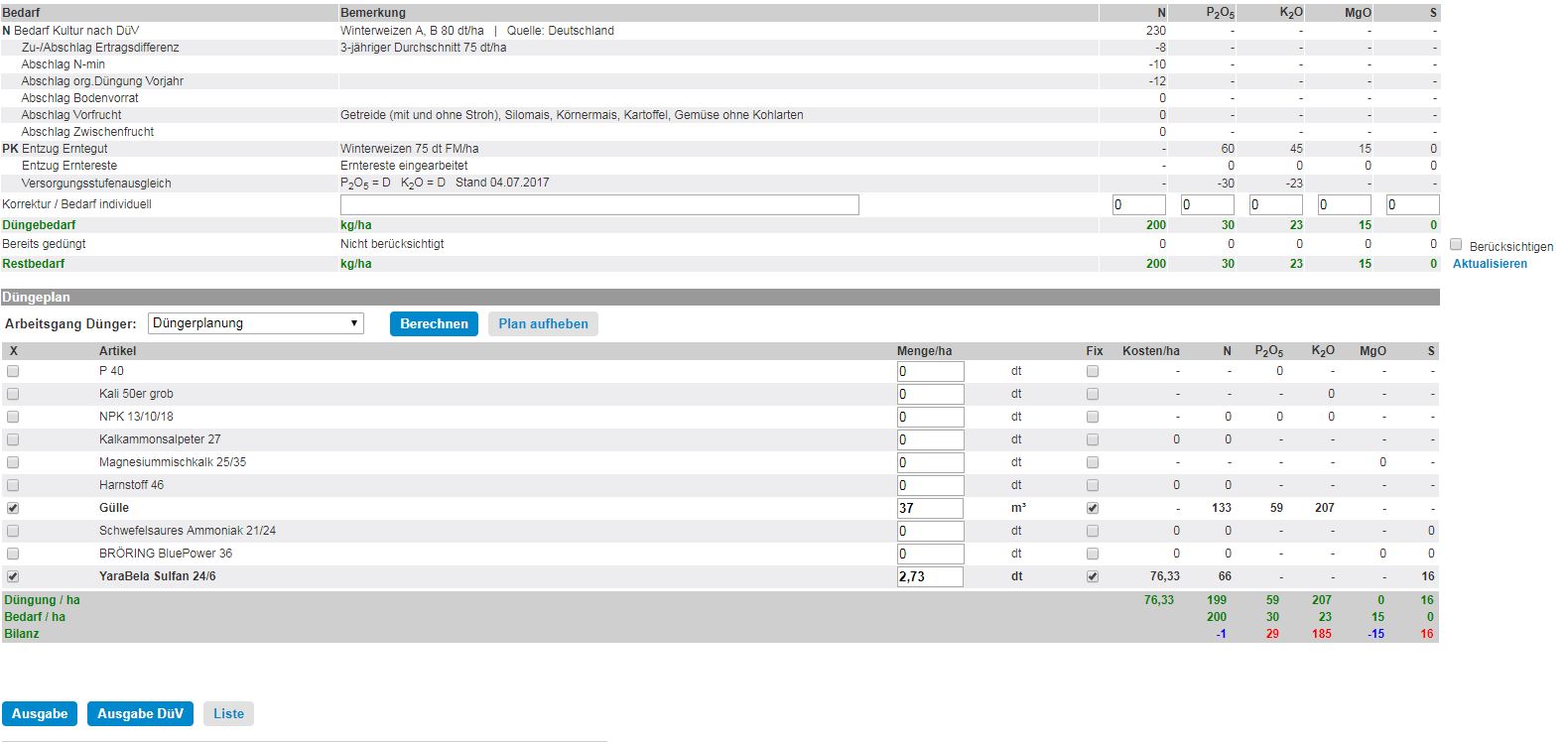Click the N correction input field

point(1138,205)
